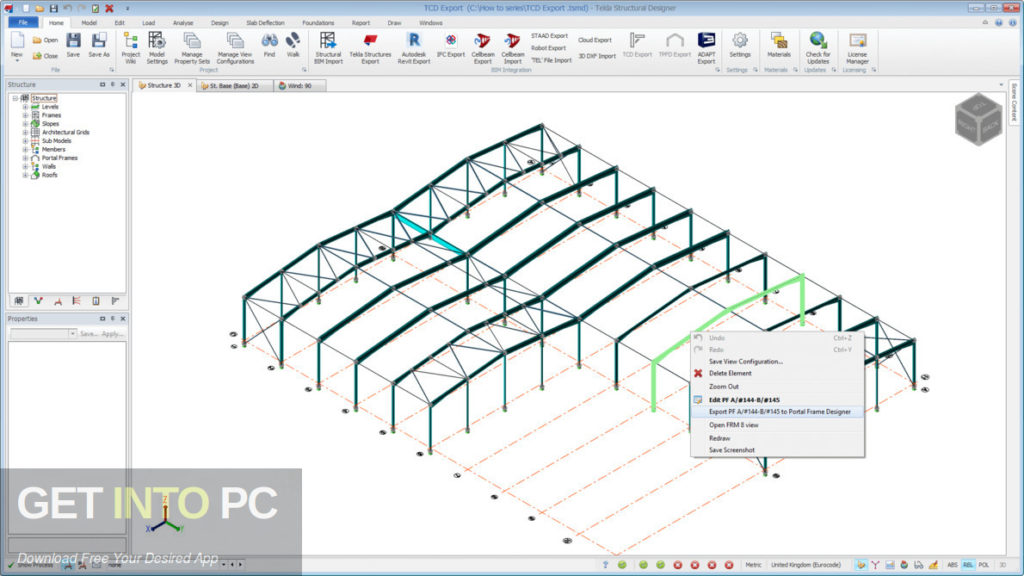Open the Materials tool
1024x576 pixels.
778,45
